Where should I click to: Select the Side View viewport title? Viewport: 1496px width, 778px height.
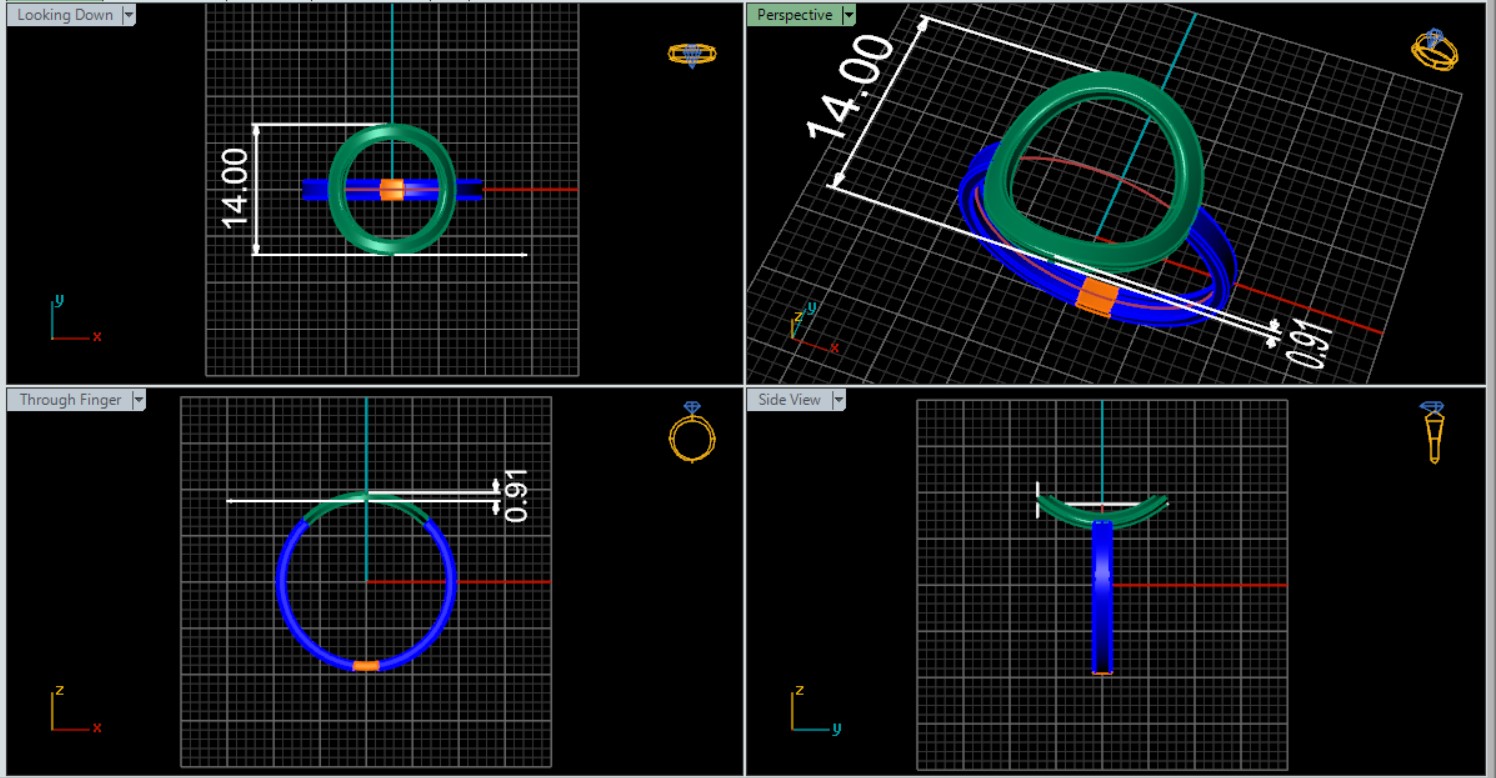point(789,400)
